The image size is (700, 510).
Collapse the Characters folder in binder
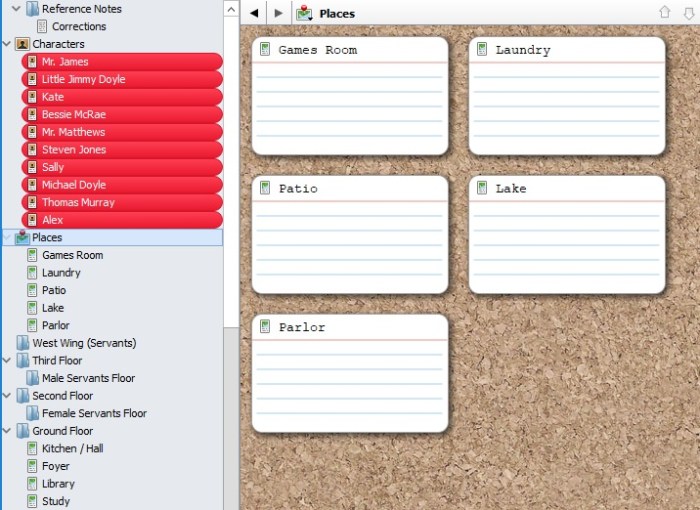pos(8,44)
